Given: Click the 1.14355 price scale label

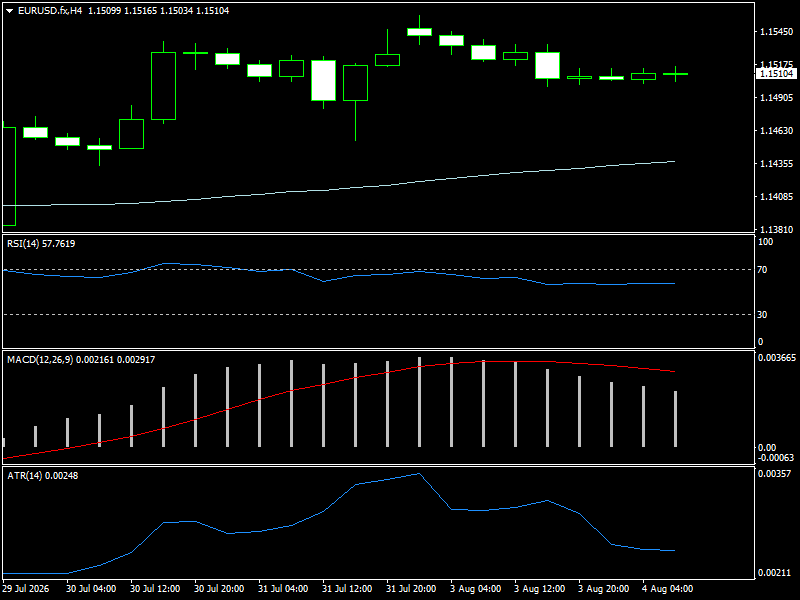Looking at the screenshot, I should pos(777,164).
